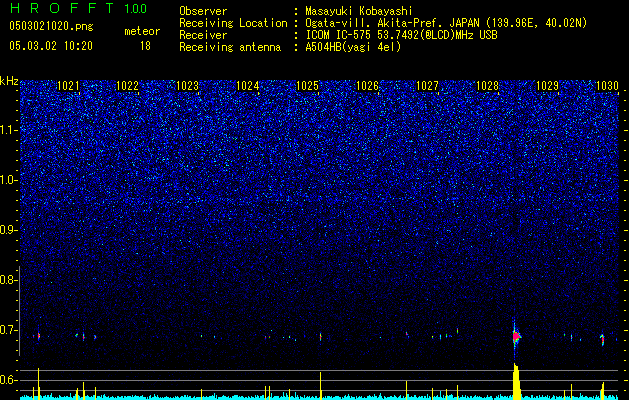The height and width of the screenshot is (400, 629).
Task: Click the 0.6 kHz frequency label
Action: tap(8, 380)
